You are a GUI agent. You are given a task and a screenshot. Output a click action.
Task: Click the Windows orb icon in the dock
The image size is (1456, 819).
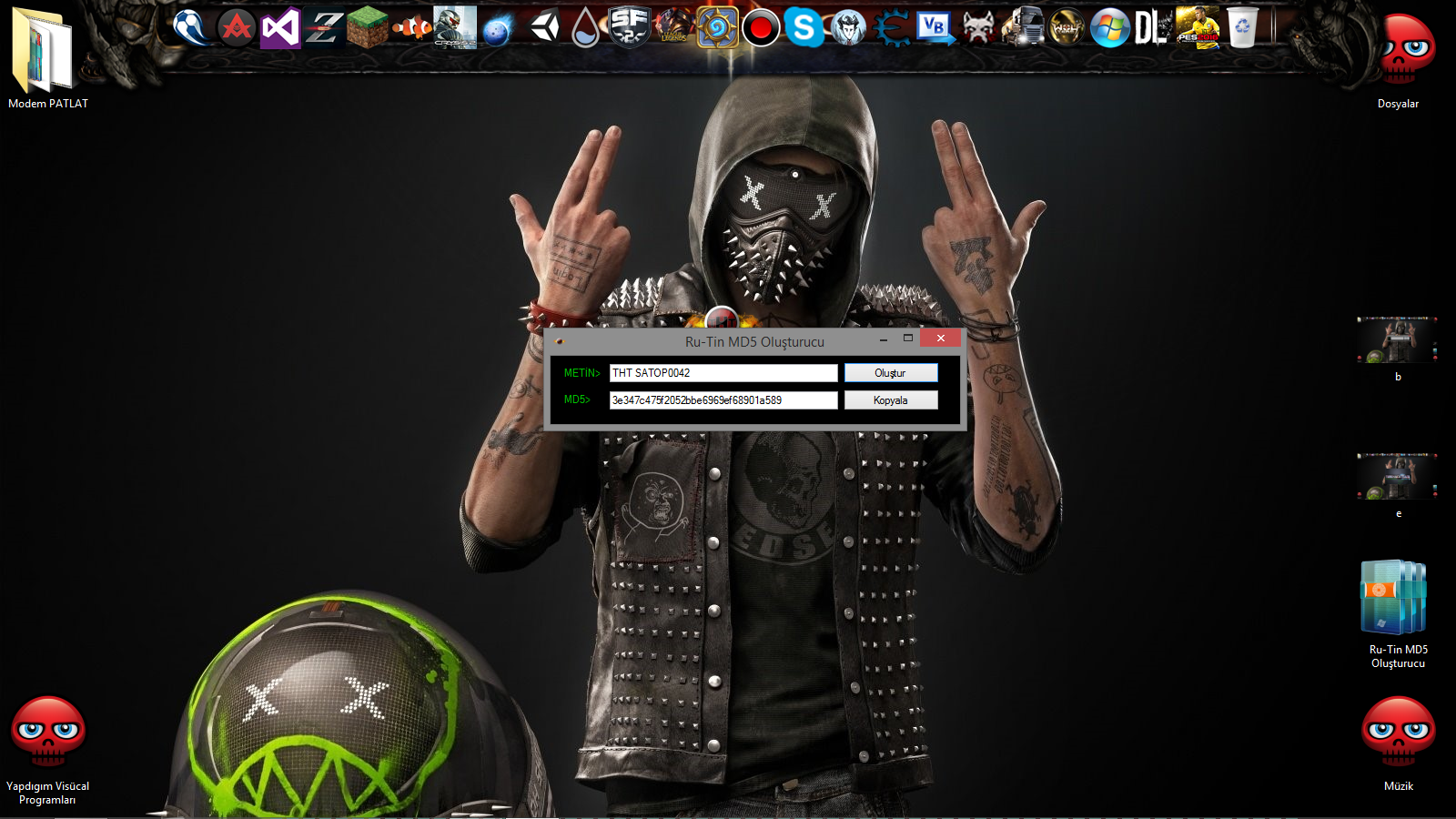coord(1110,28)
